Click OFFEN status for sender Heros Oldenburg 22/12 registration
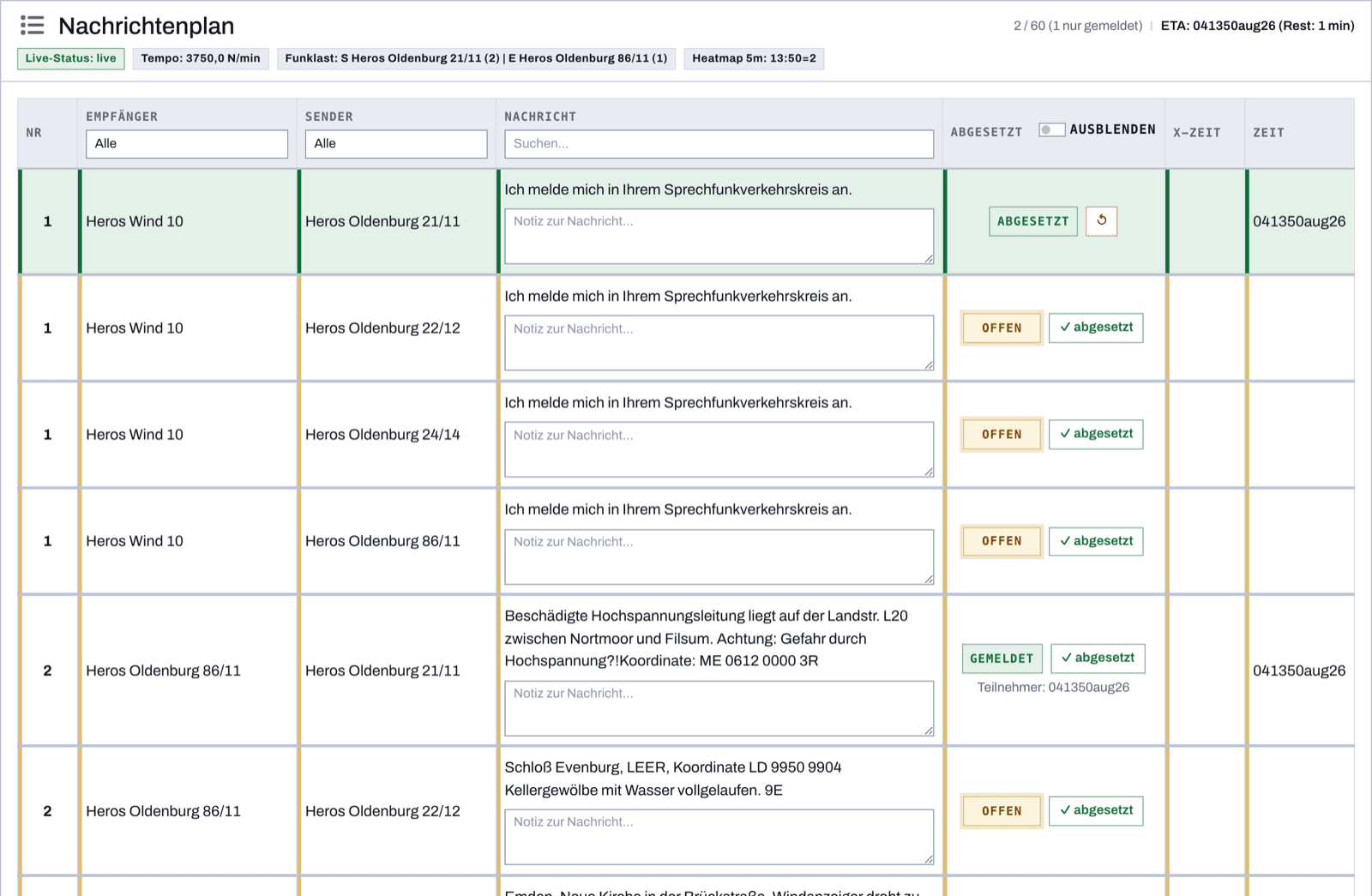1372x896 pixels. pos(1002,328)
